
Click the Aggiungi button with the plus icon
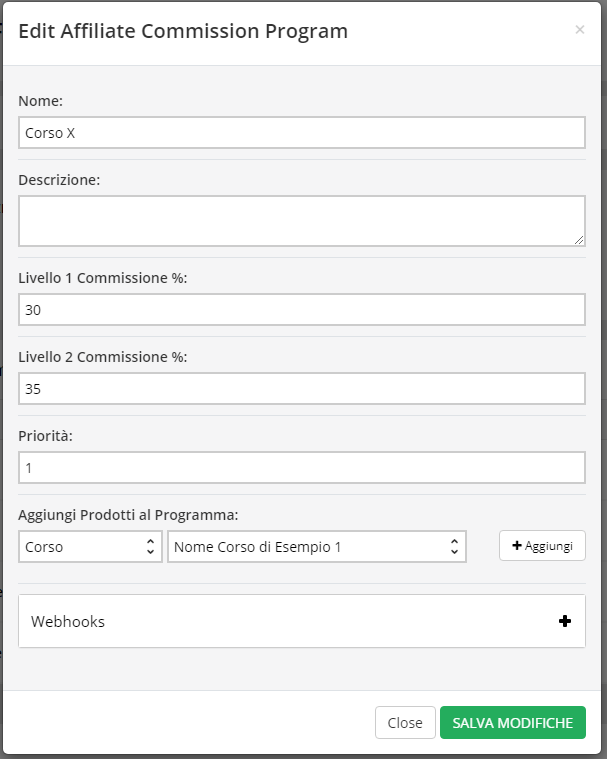coord(542,546)
